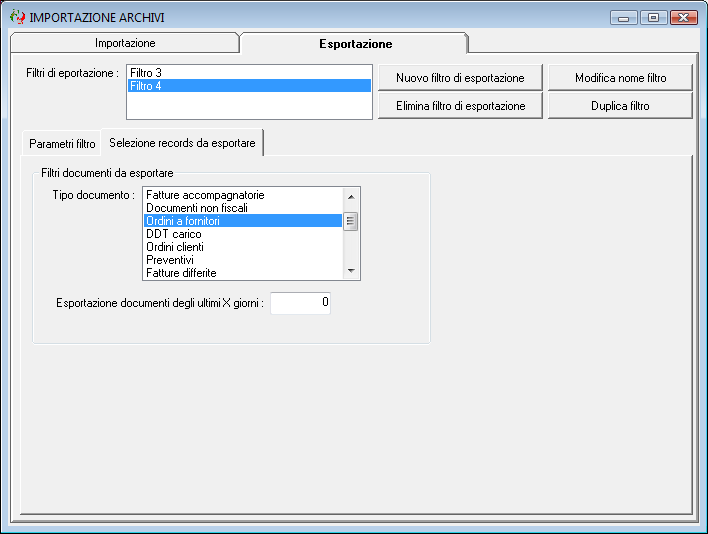Minimize the Importazione Archivi window
This screenshot has height=534, width=708.
click(624, 18)
